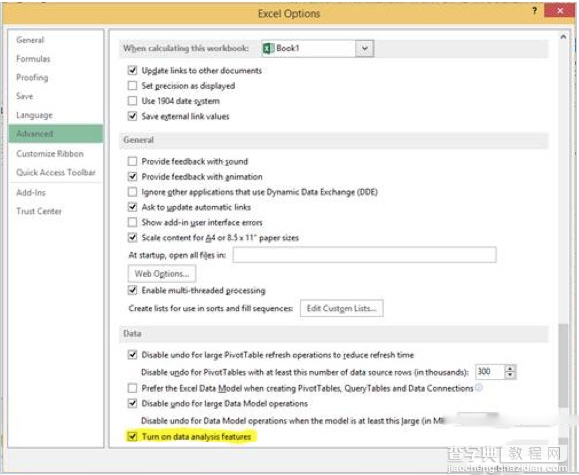
Task: Click 'Create lists for use in sorts' label
Action: point(210,308)
